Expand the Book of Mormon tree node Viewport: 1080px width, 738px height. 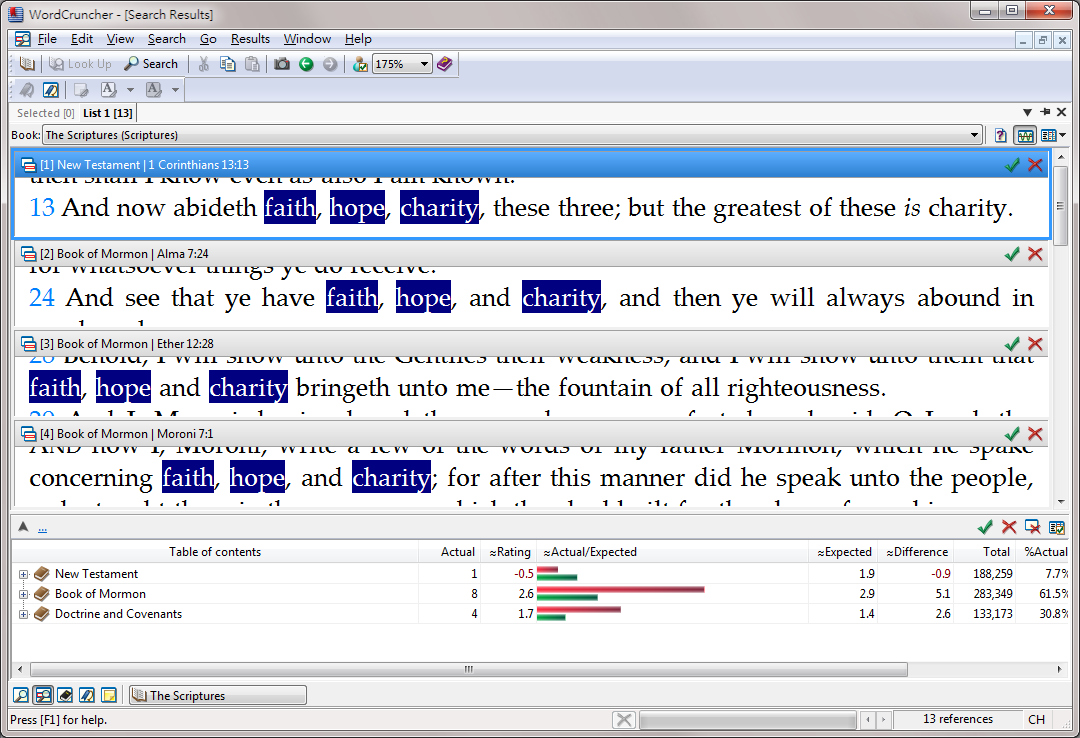click(24, 594)
